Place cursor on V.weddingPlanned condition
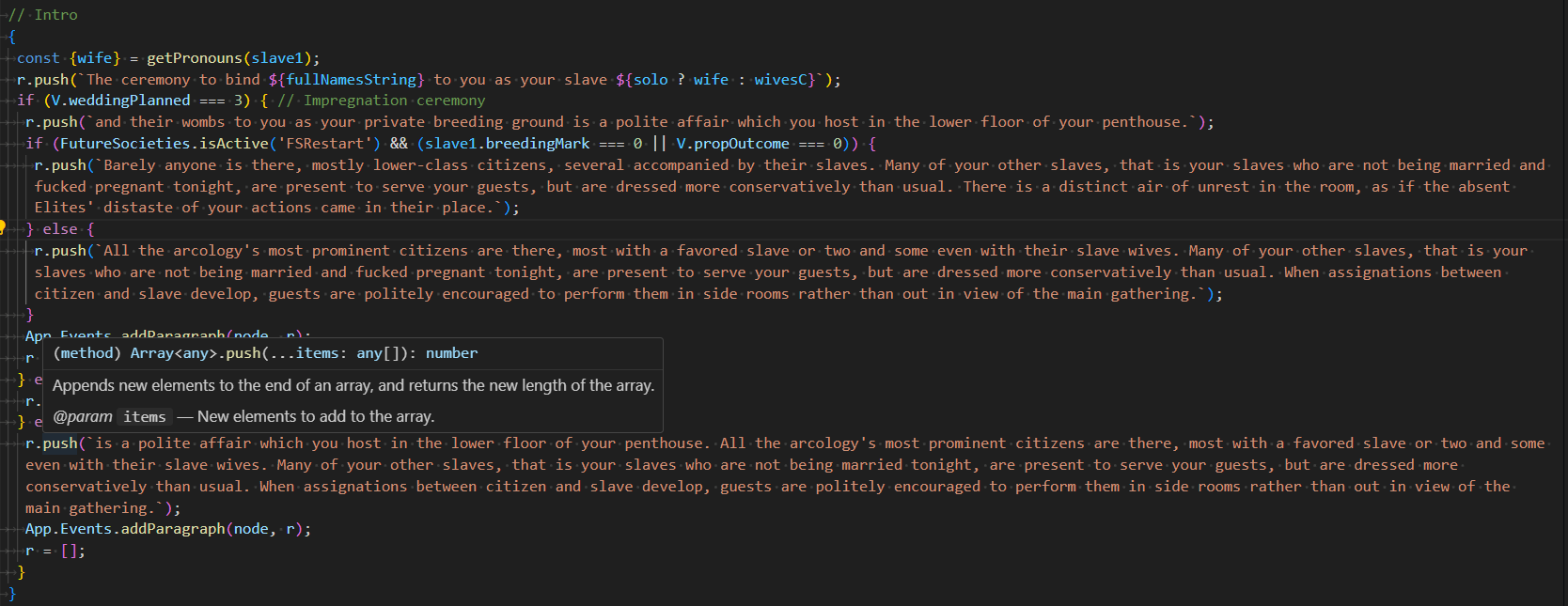1568x606 pixels. click(121, 101)
